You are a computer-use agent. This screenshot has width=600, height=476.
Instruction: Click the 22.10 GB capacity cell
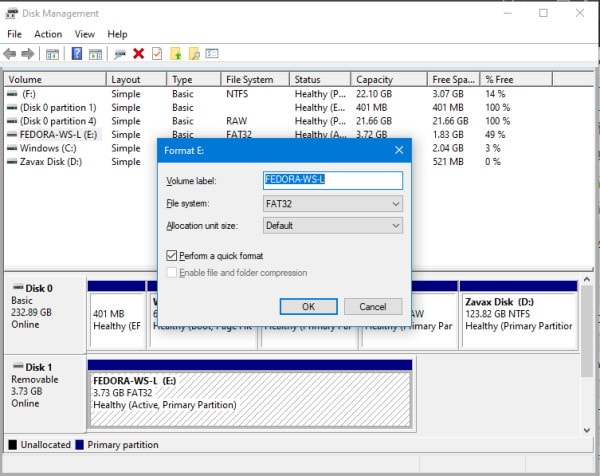(x=374, y=94)
